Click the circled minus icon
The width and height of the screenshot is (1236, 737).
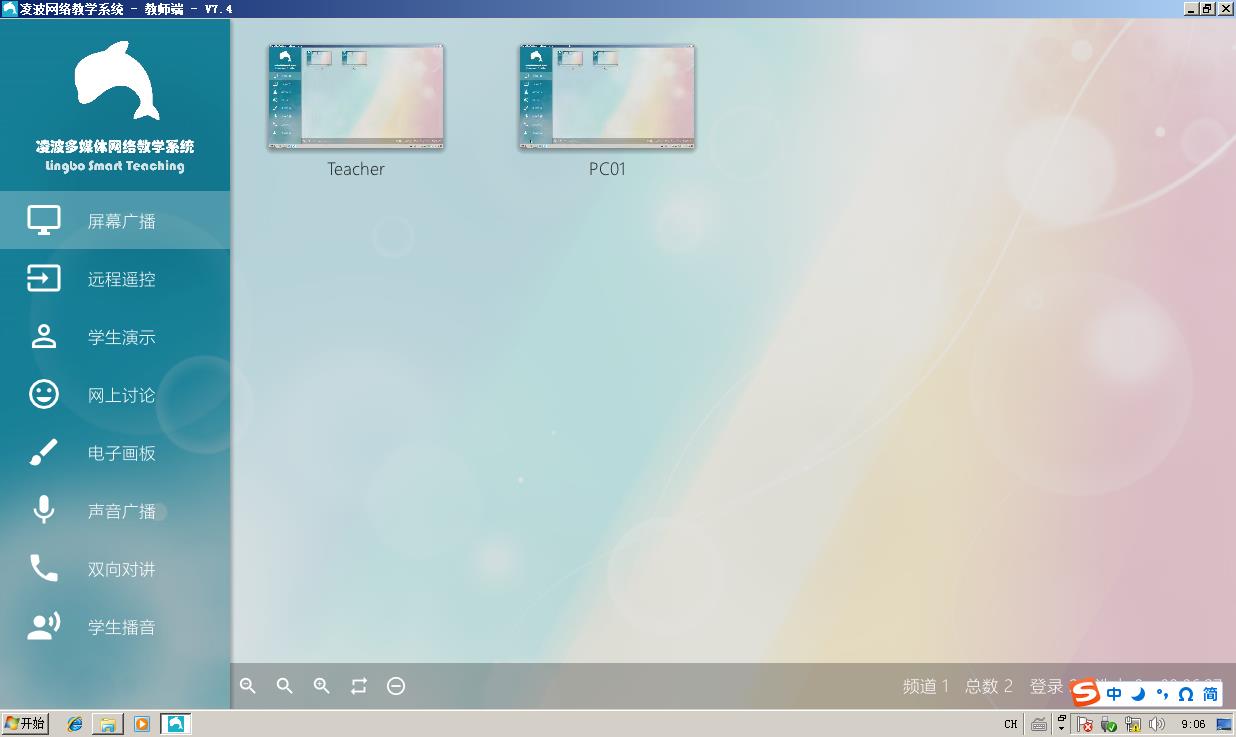tap(396, 686)
